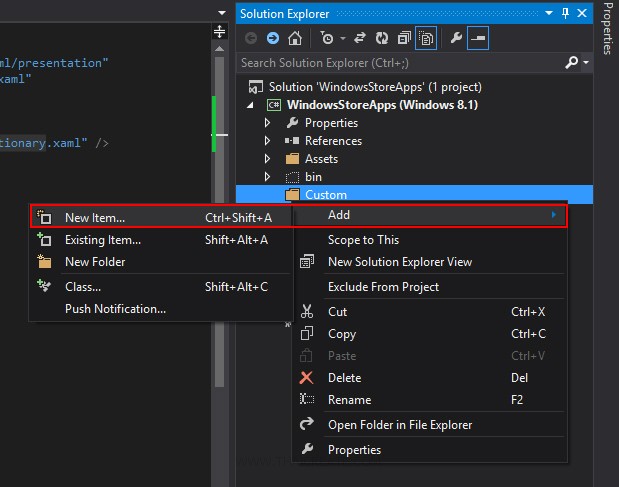Click the Forward navigation arrow icon

pos(273,38)
